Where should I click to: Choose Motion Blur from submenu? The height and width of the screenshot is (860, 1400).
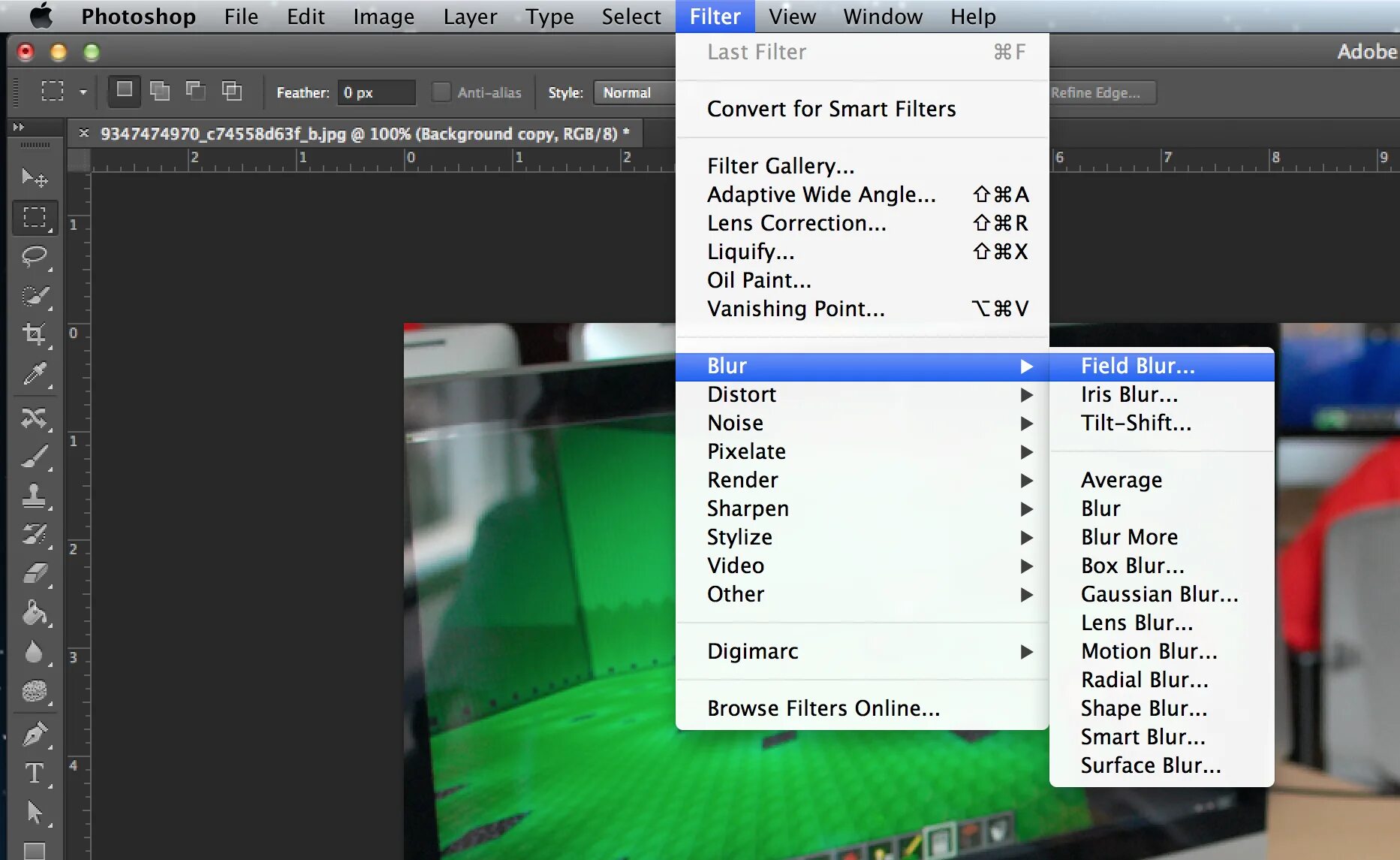tap(1161, 651)
